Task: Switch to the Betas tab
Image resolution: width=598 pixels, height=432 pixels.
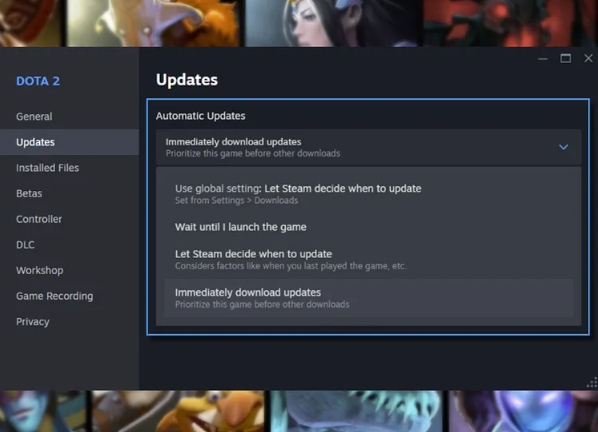Action: [x=29, y=193]
